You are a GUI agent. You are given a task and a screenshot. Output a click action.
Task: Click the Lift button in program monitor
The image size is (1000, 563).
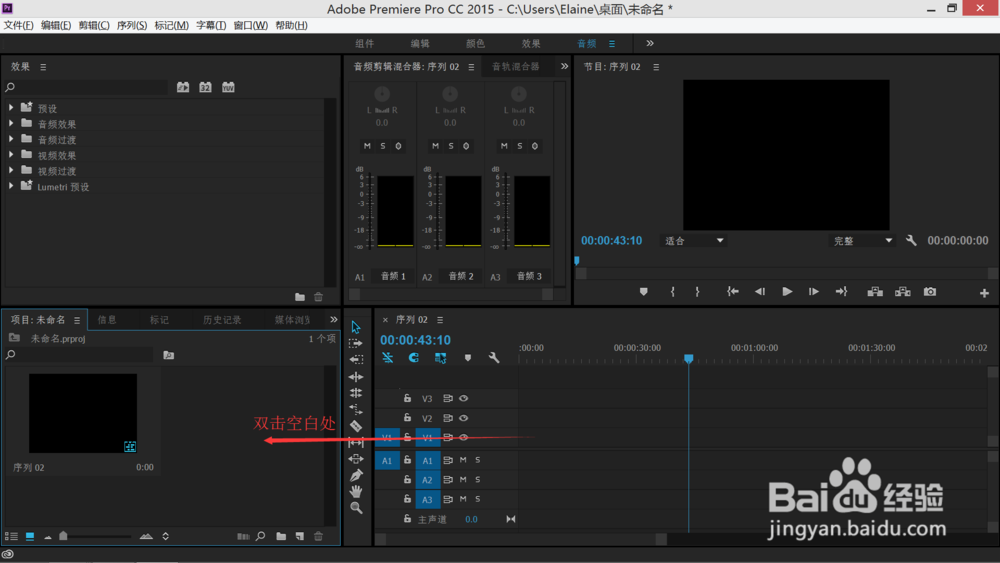point(875,291)
